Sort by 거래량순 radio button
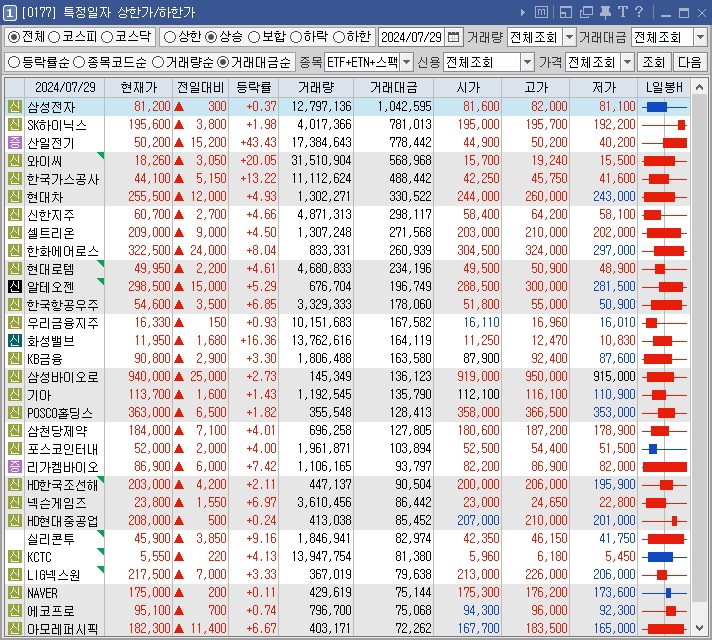This screenshot has width=712, height=640. tap(158, 62)
